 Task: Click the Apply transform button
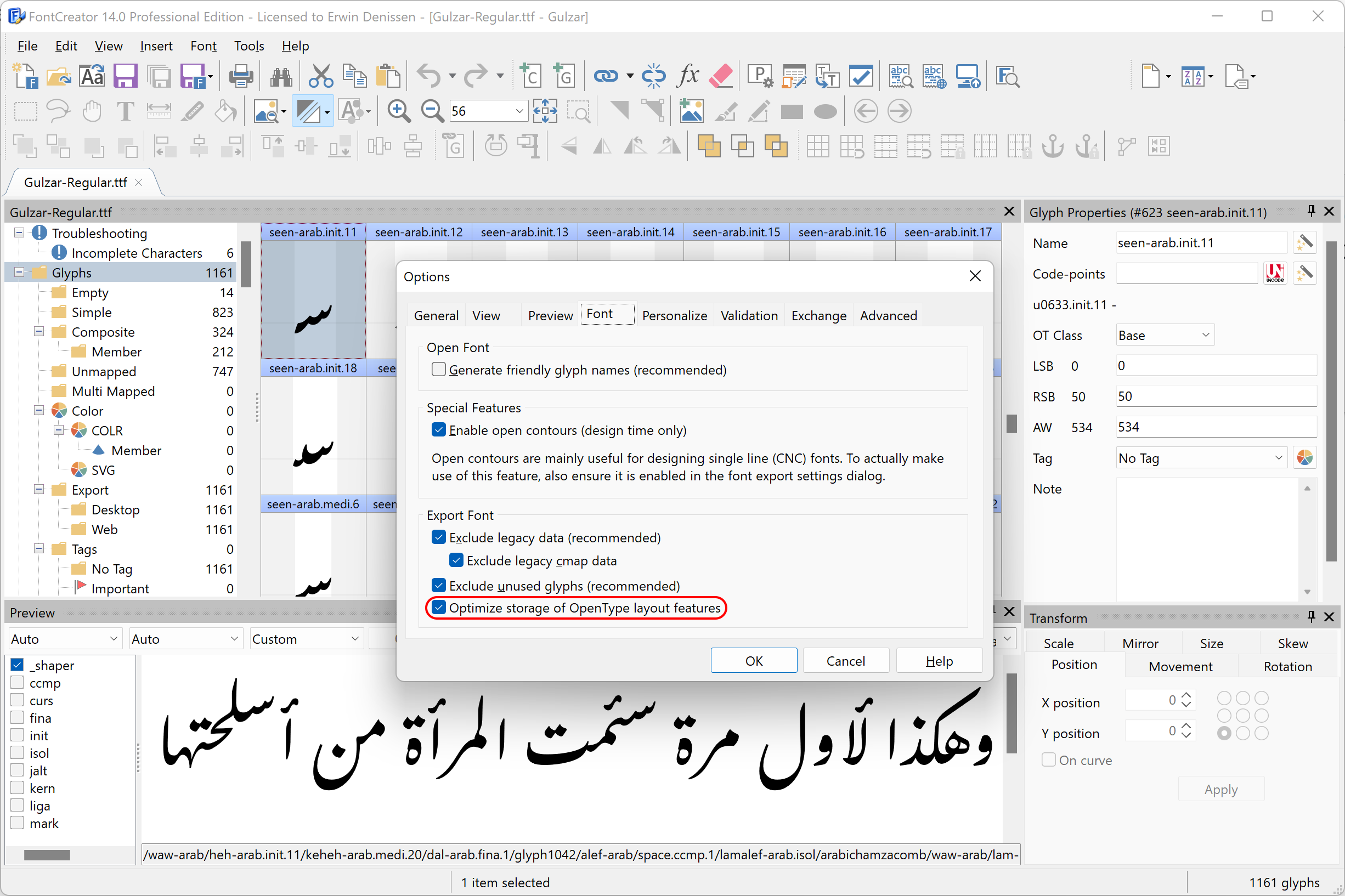click(1221, 789)
